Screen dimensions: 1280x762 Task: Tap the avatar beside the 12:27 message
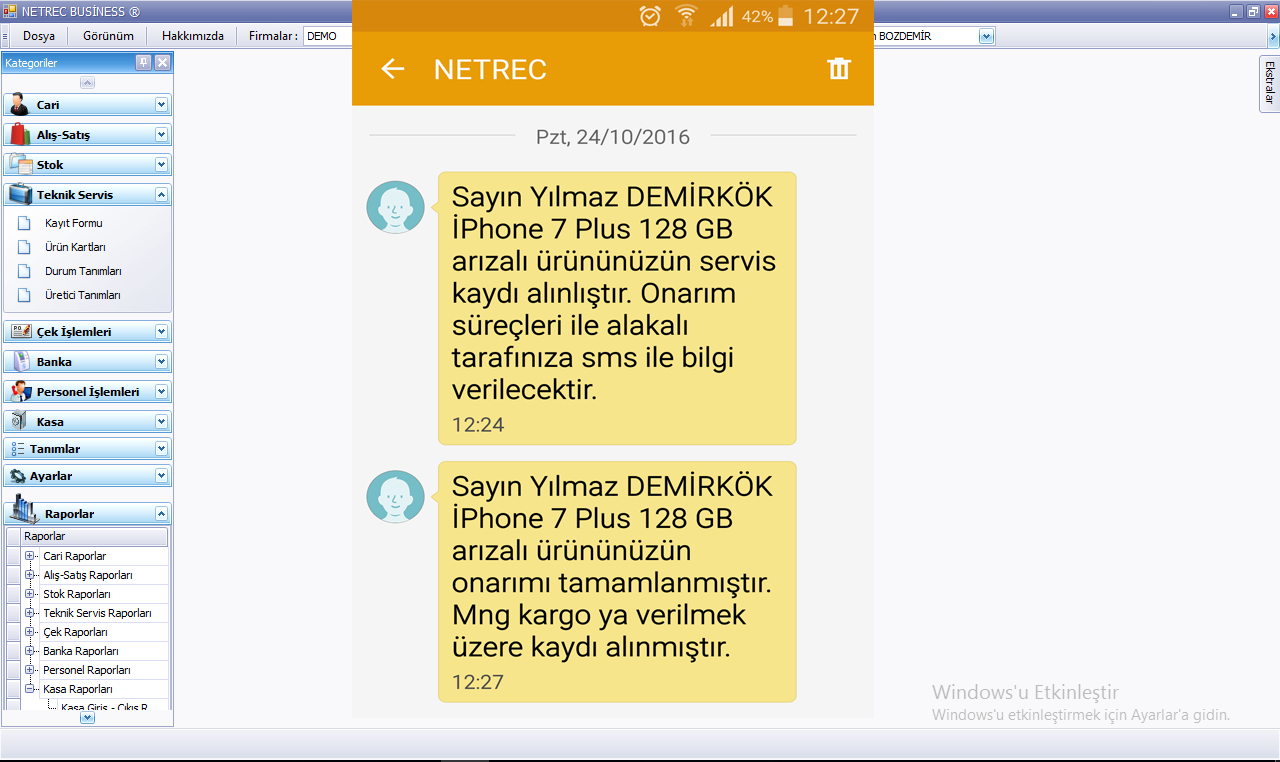pos(396,497)
